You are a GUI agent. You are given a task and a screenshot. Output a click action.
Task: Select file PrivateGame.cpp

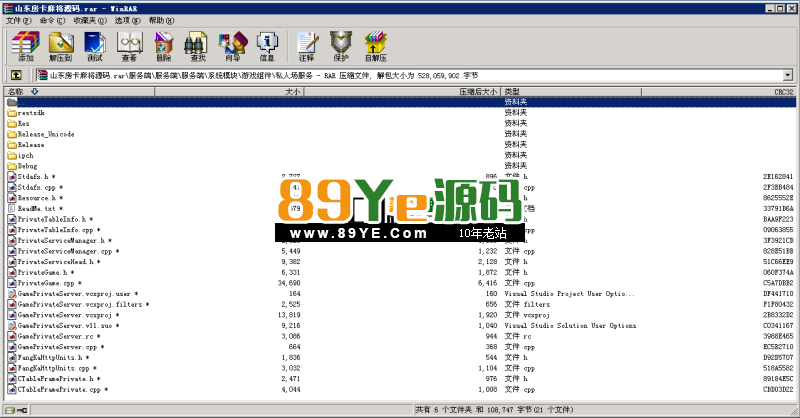tap(46, 283)
